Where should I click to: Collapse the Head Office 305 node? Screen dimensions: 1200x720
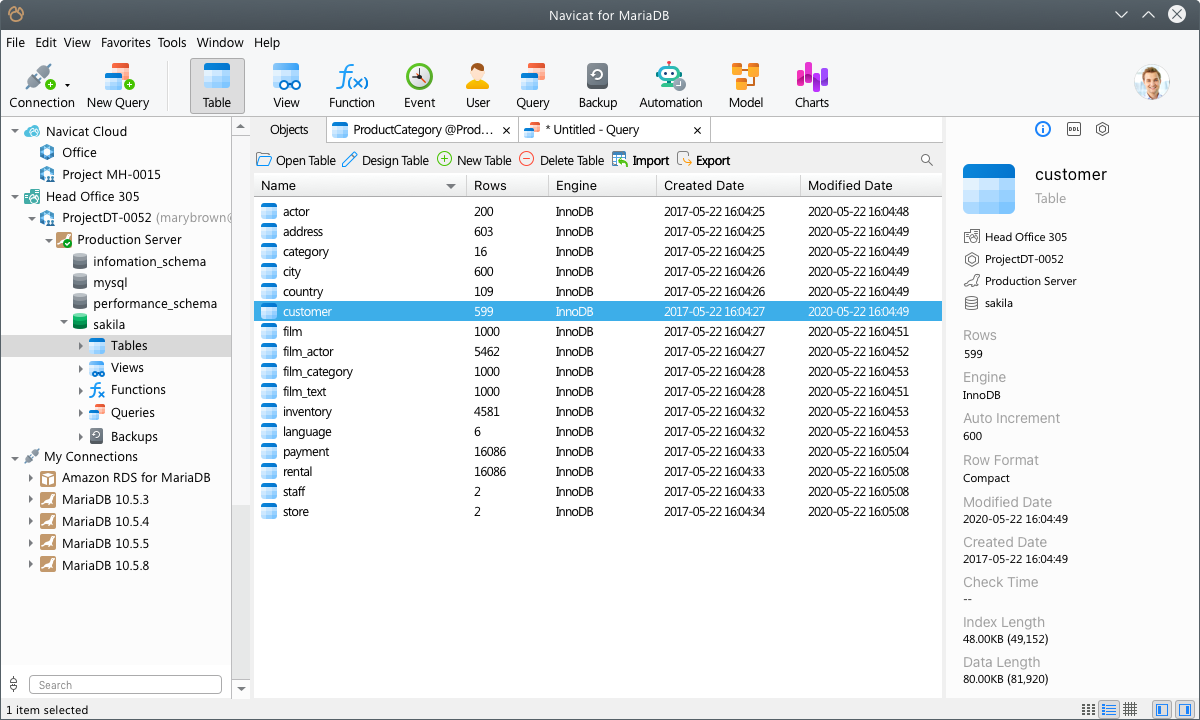pos(15,196)
